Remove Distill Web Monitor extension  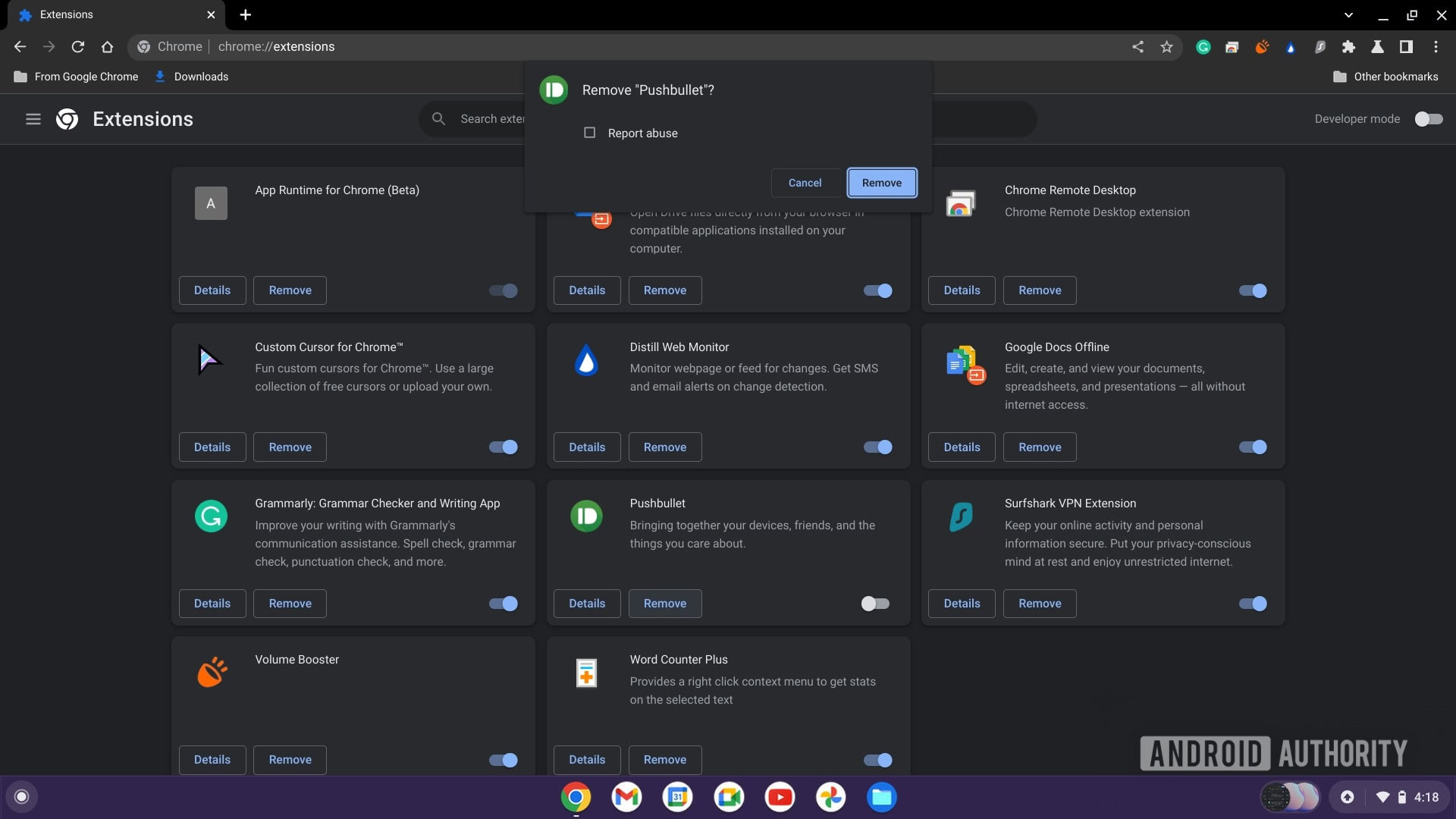click(x=665, y=447)
